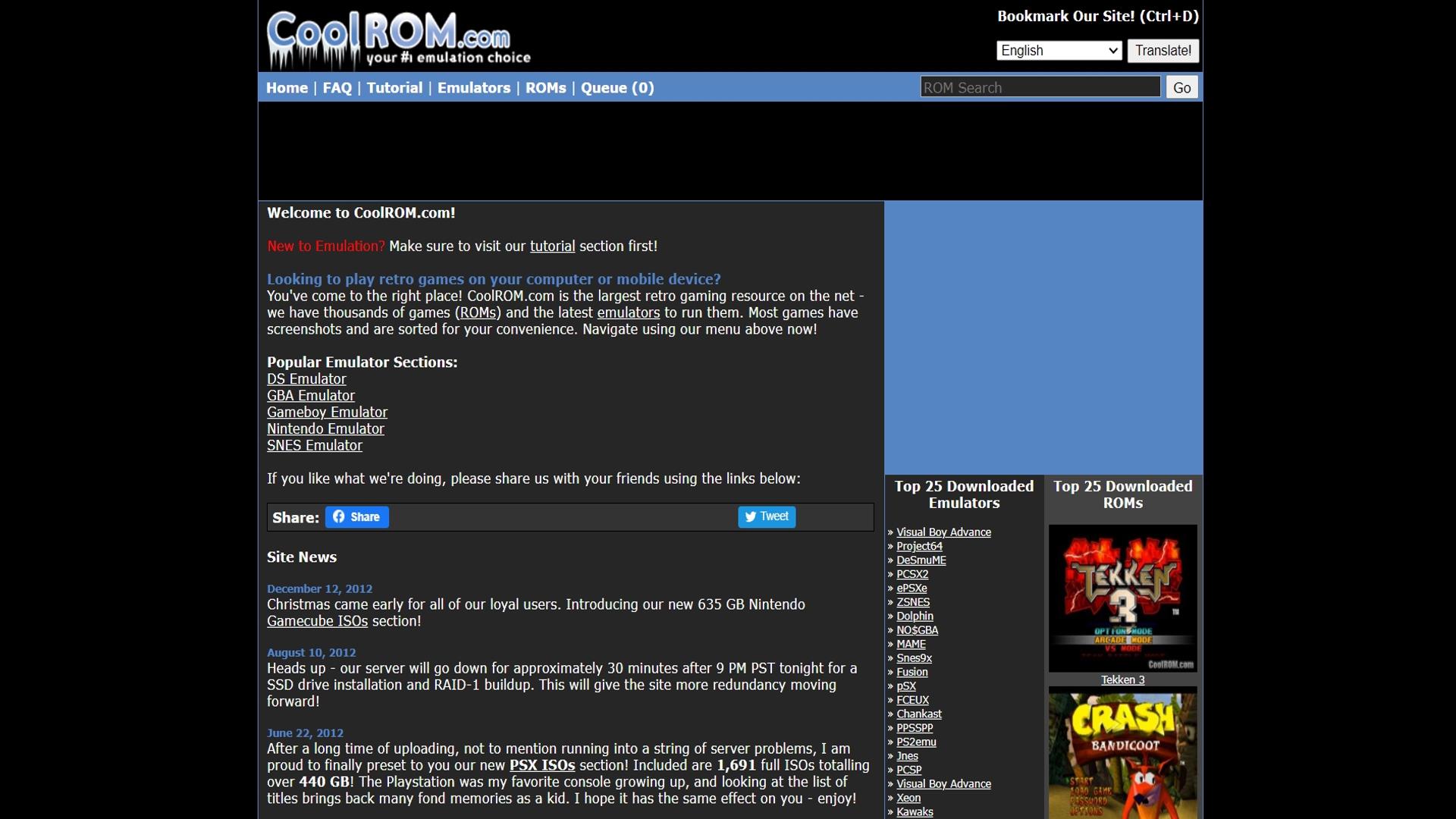Image resolution: width=1456 pixels, height=819 pixels.
Task: Open the ROMs link in the intro paragraph
Action: pyautogui.click(x=478, y=313)
